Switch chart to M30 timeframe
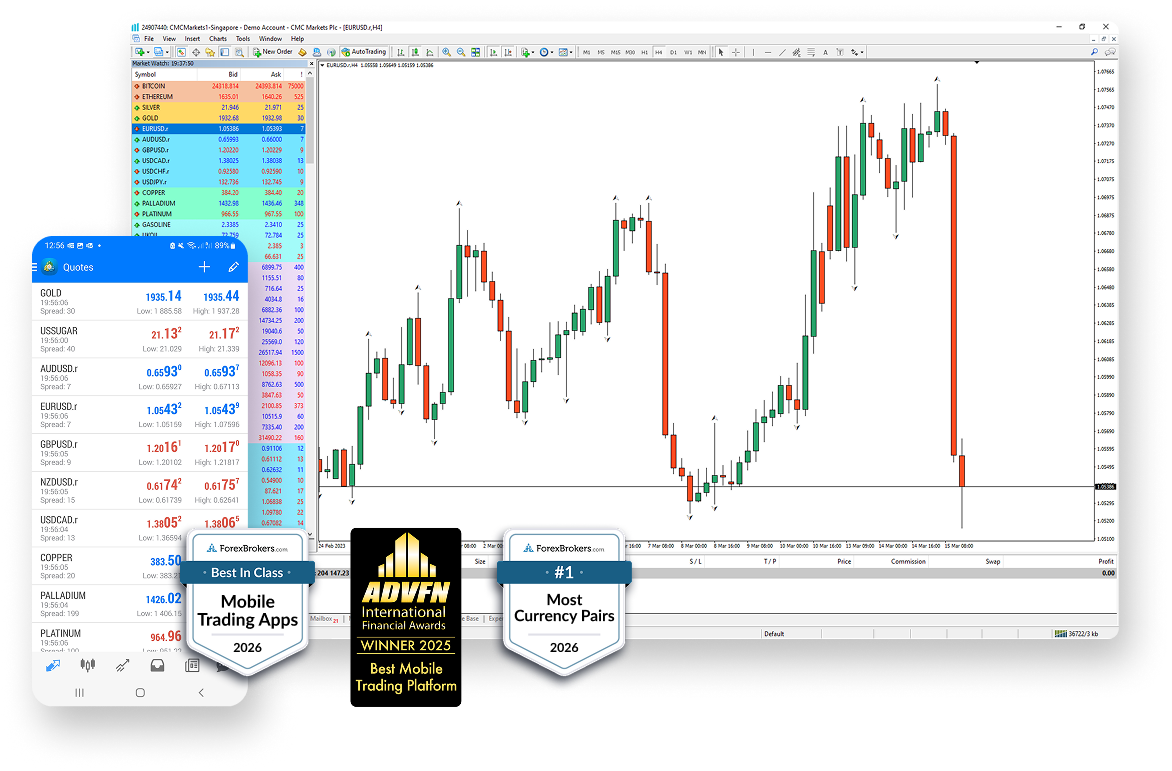This screenshot has width=1172, height=771. coord(630,52)
